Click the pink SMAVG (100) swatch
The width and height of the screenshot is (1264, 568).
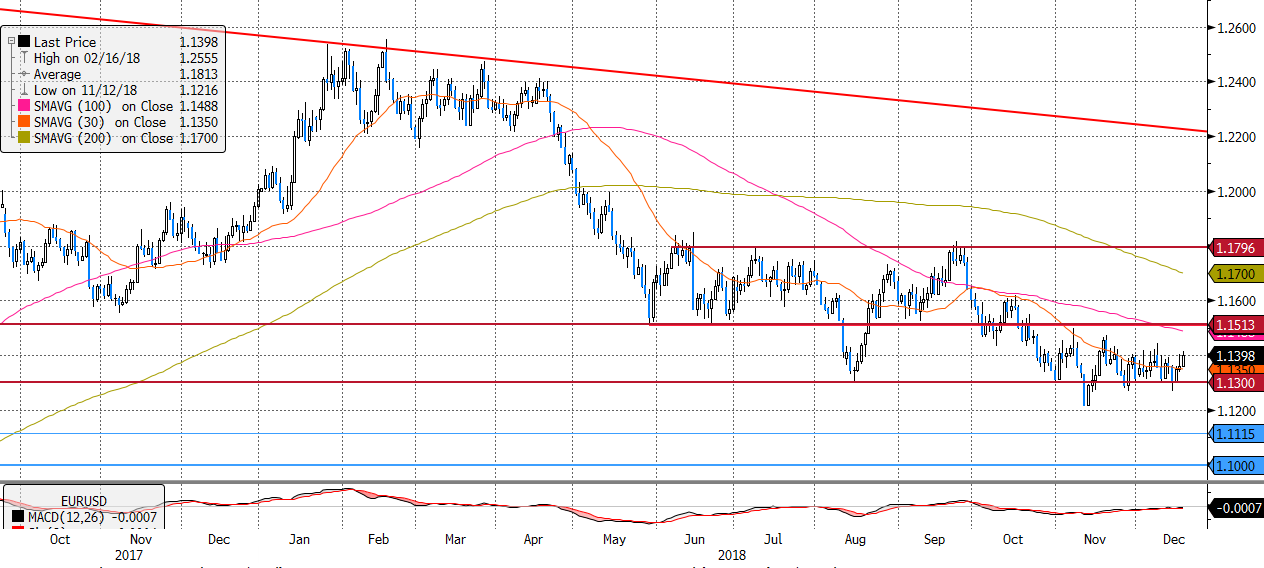pyautogui.click(x=24, y=106)
